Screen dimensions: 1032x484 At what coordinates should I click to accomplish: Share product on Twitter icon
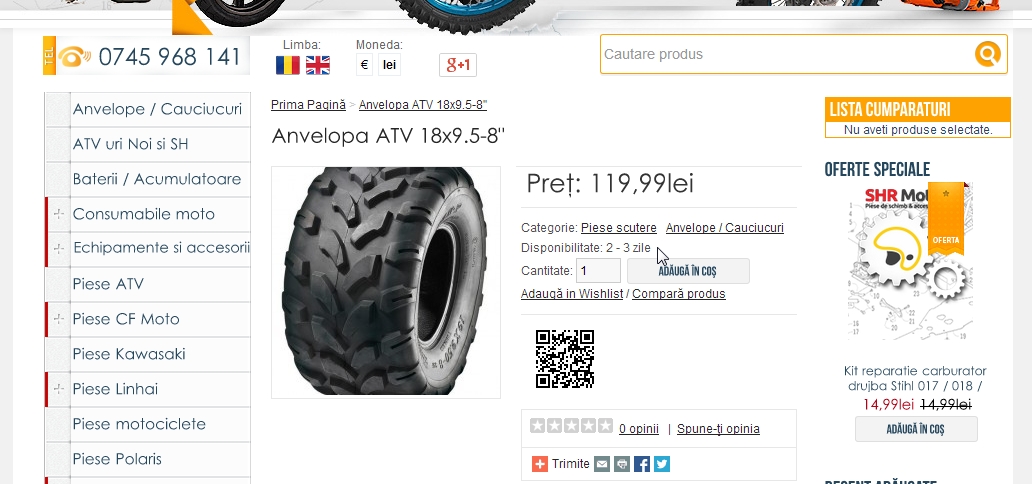click(662, 464)
